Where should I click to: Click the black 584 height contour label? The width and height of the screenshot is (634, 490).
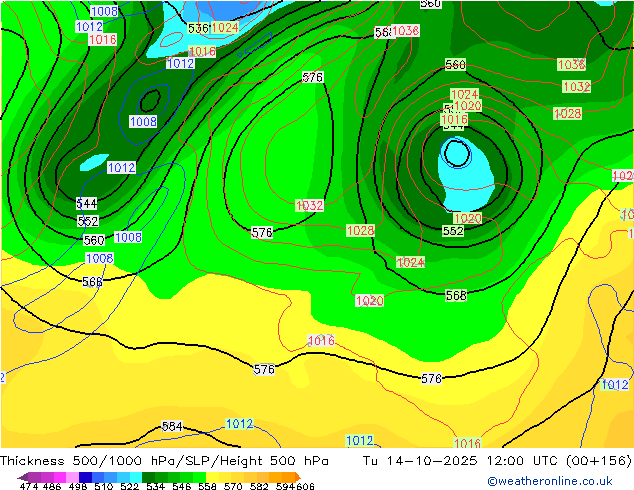(x=172, y=426)
